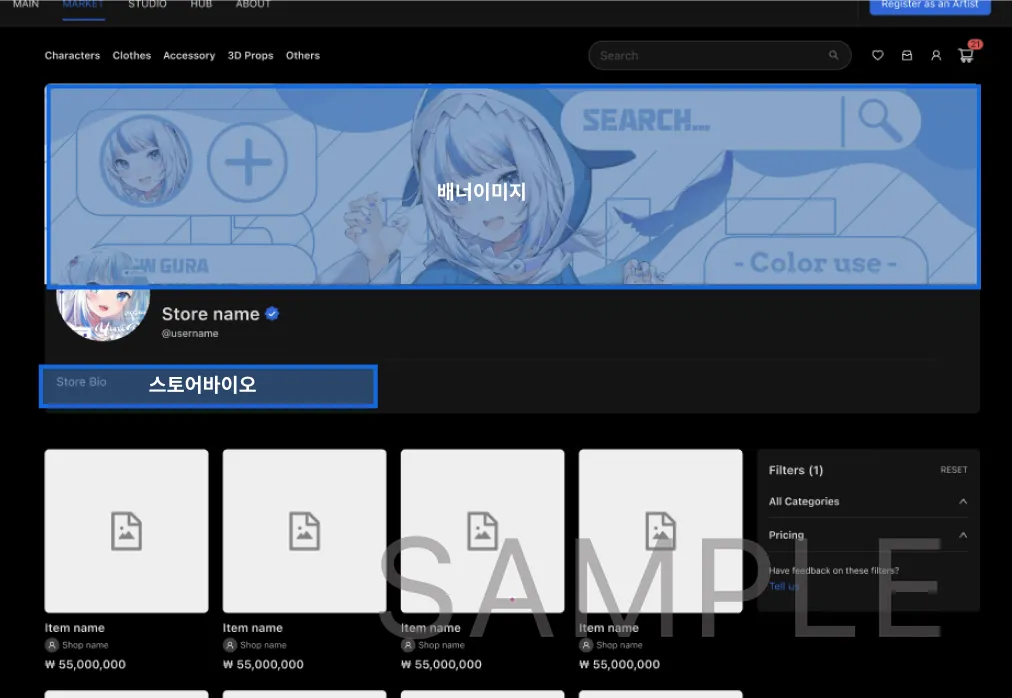Viewport: 1012px width, 698px height.
Task: Click the third item card image
Action: coord(483,531)
